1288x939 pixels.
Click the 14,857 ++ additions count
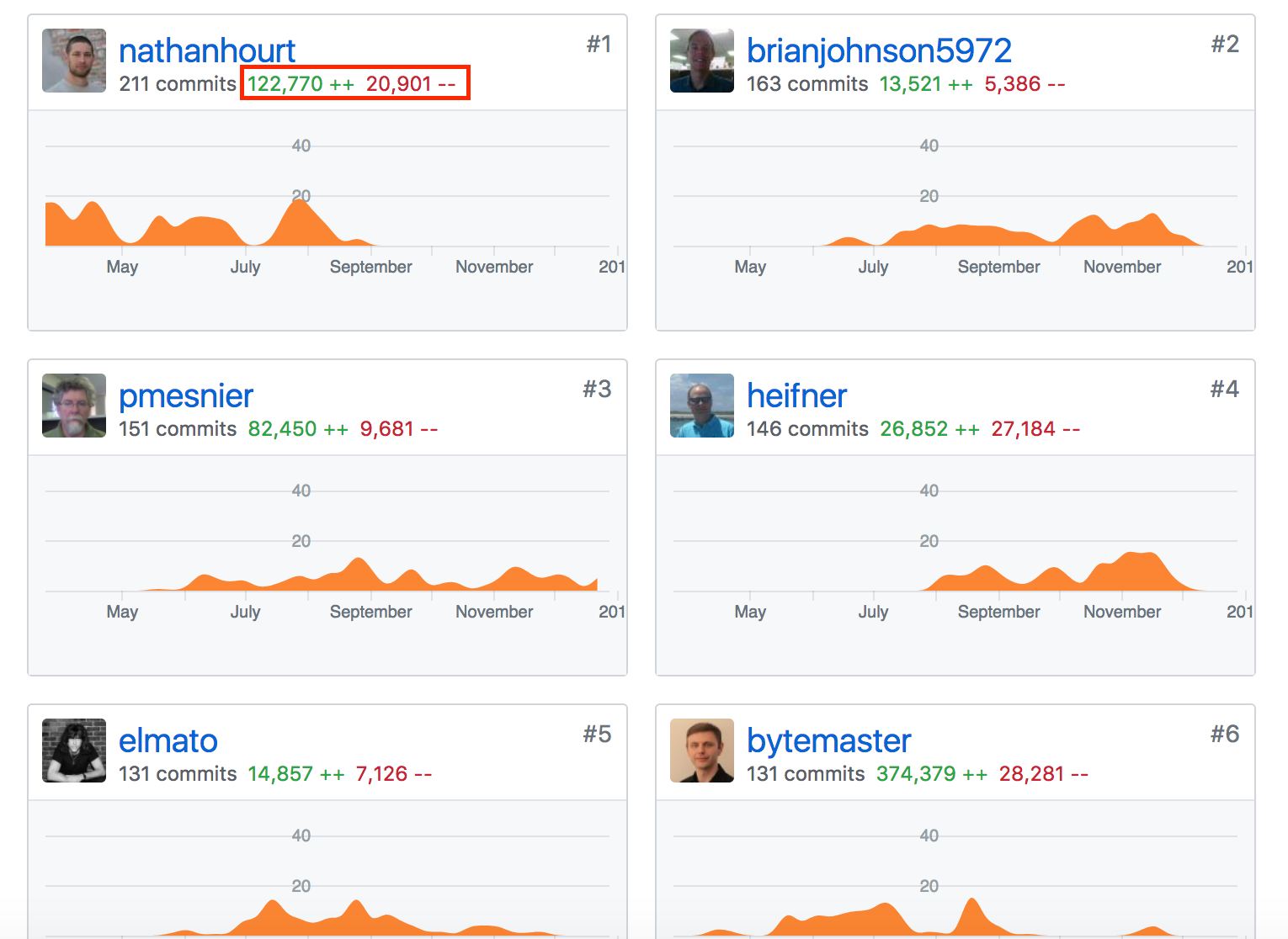pyautogui.click(x=296, y=774)
